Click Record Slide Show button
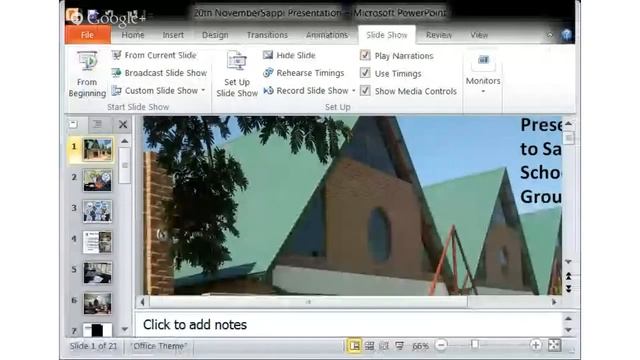The image size is (640, 360). tap(306, 91)
